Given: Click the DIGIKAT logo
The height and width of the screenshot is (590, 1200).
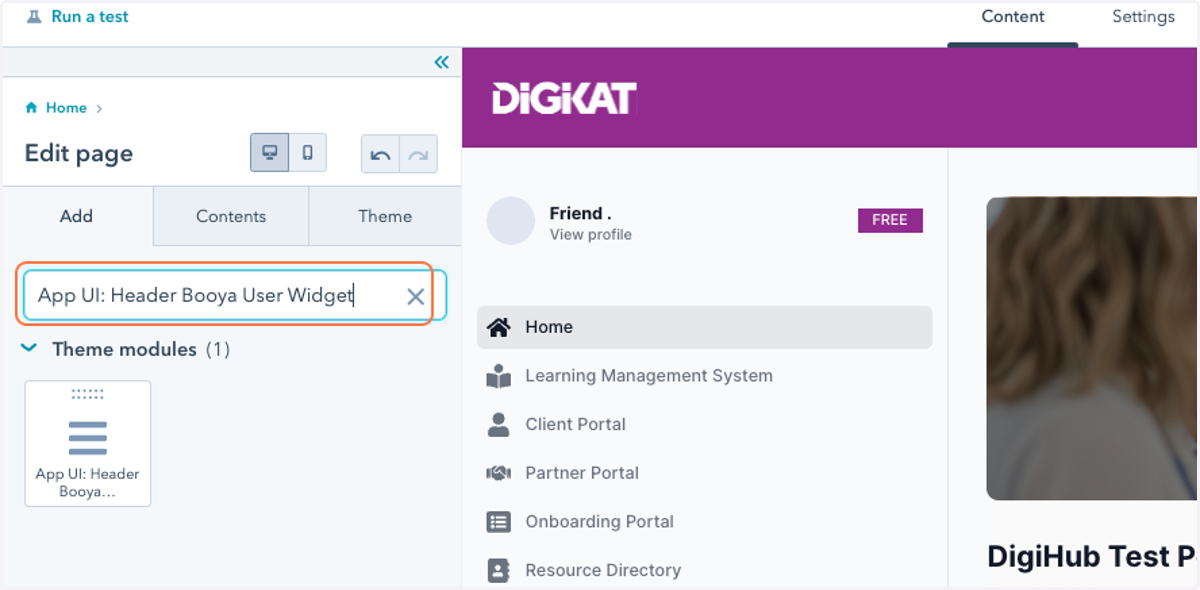Looking at the screenshot, I should [x=564, y=98].
